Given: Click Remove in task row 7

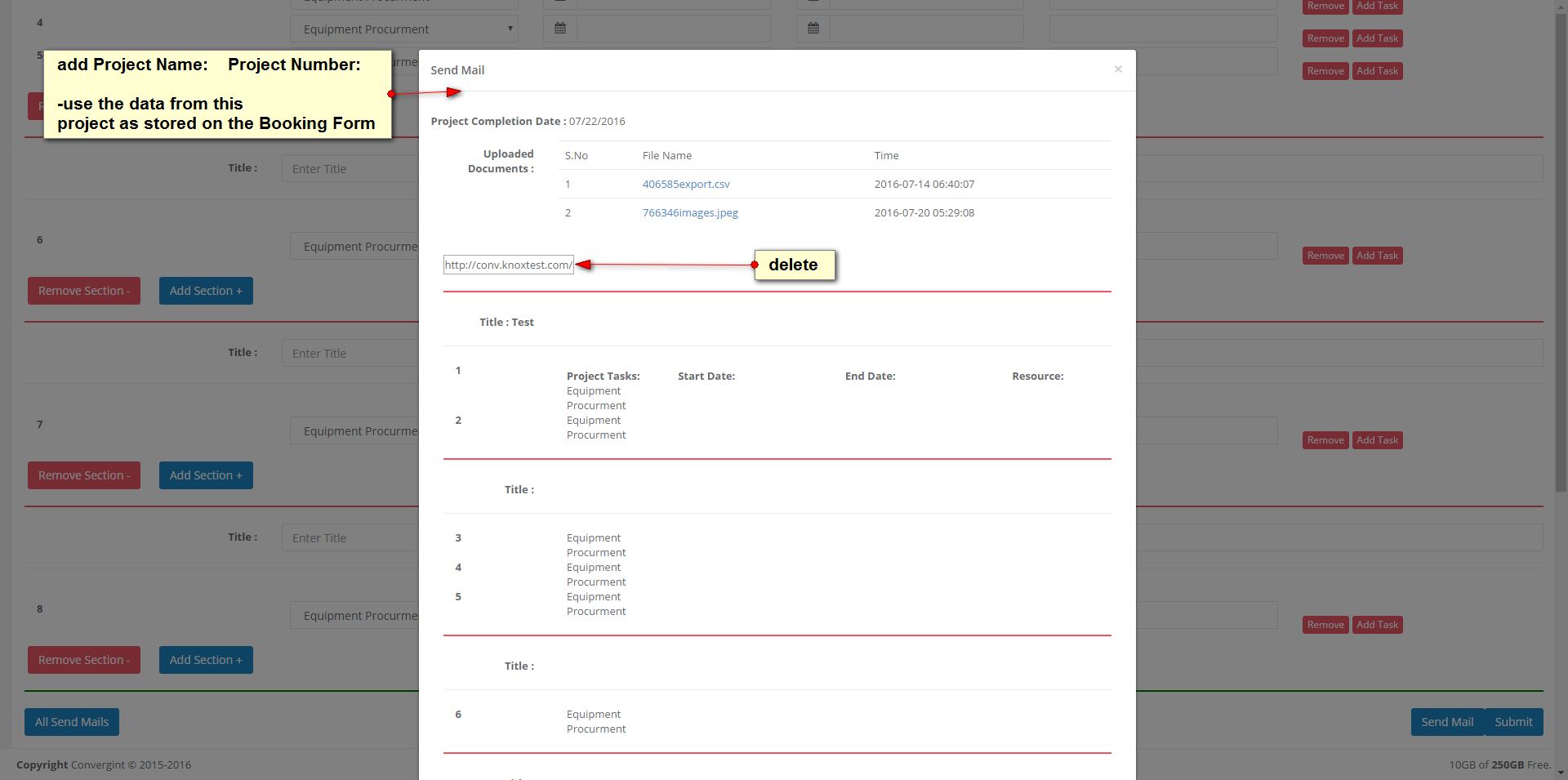Looking at the screenshot, I should click(1325, 440).
